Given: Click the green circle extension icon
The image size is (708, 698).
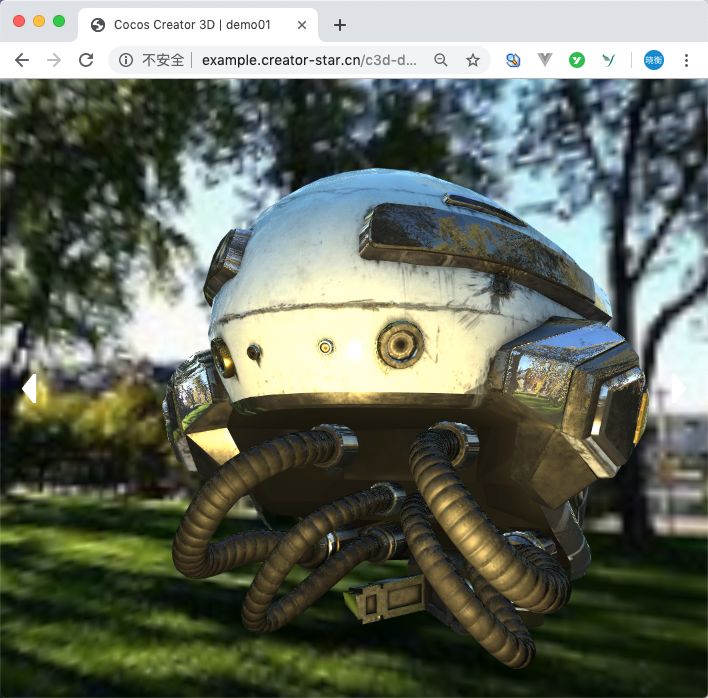Looking at the screenshot, I should click(577, 60).
